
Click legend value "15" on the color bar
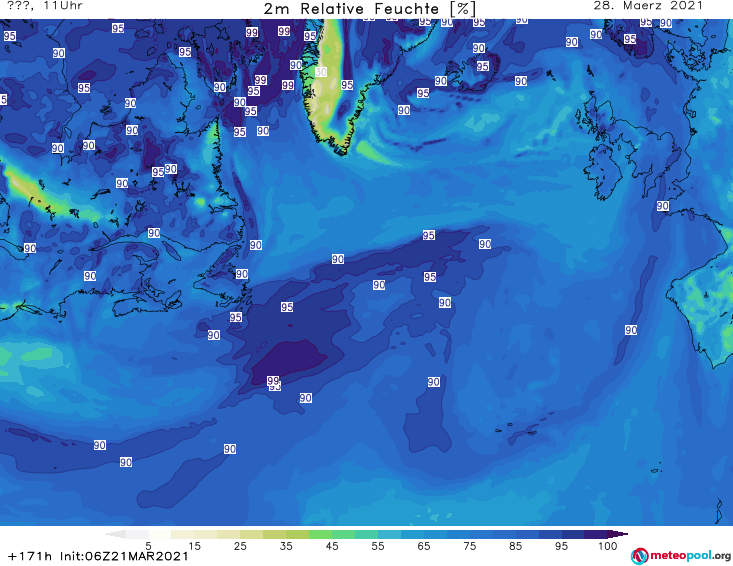194,546
